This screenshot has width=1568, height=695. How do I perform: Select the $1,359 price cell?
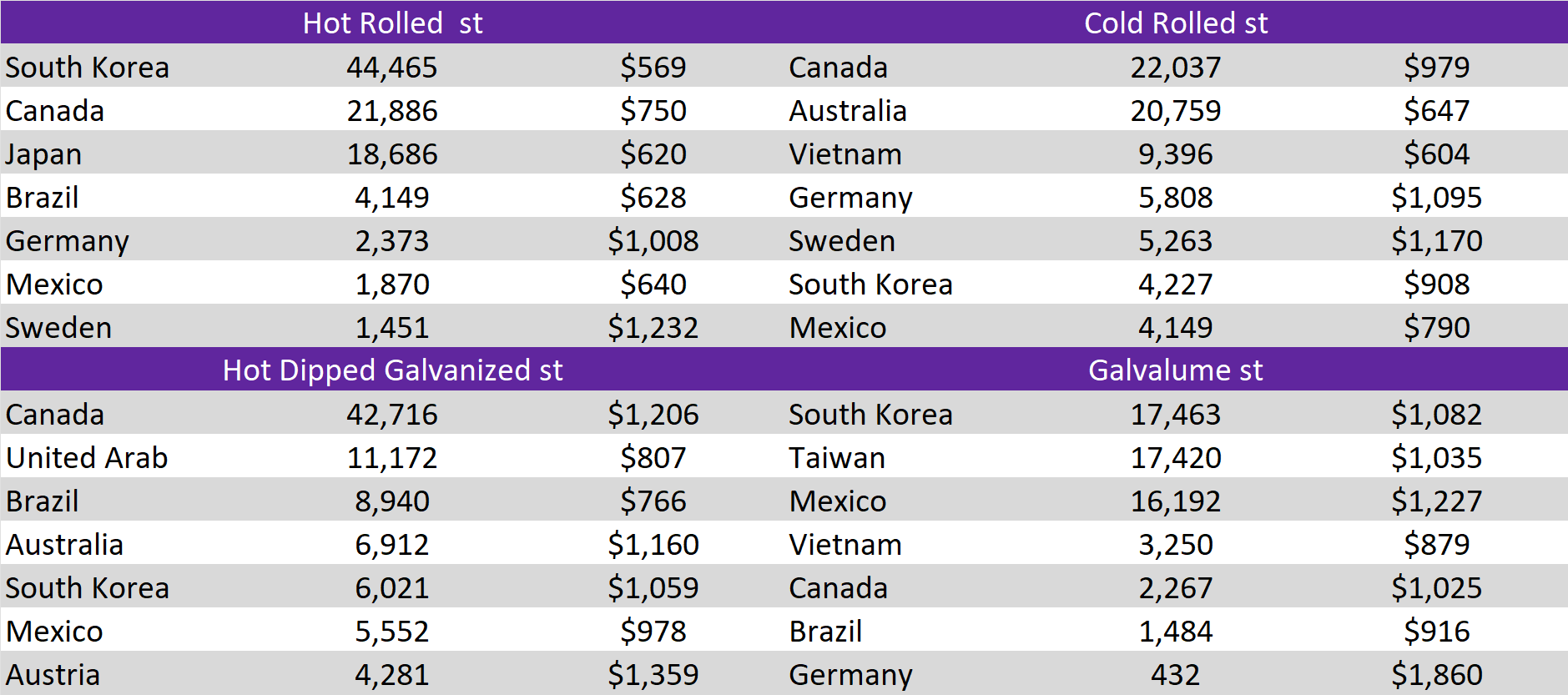653,674
